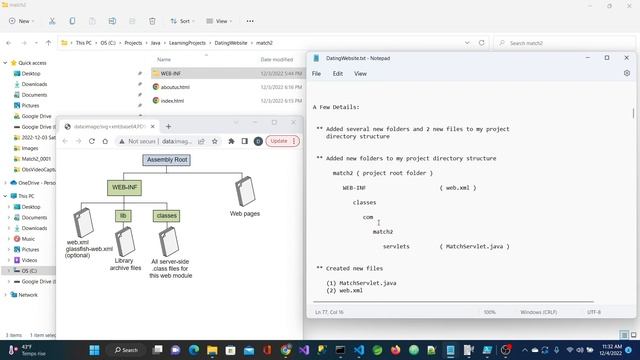
Task: Open a new browser tab with plus
Action: click(x=168, y=127)
